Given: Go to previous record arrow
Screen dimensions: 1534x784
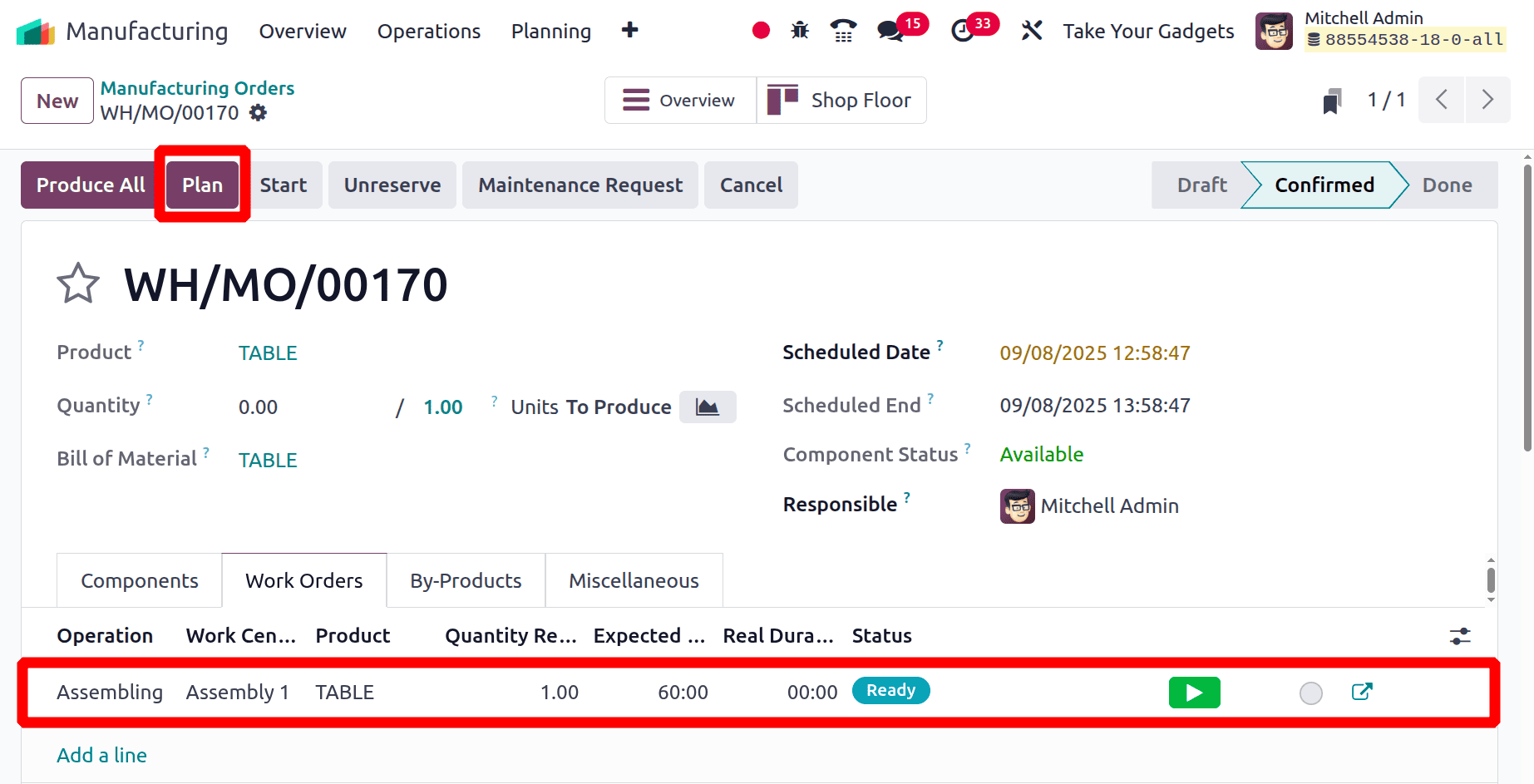Looking at the screenshot, I should 1442,100.
